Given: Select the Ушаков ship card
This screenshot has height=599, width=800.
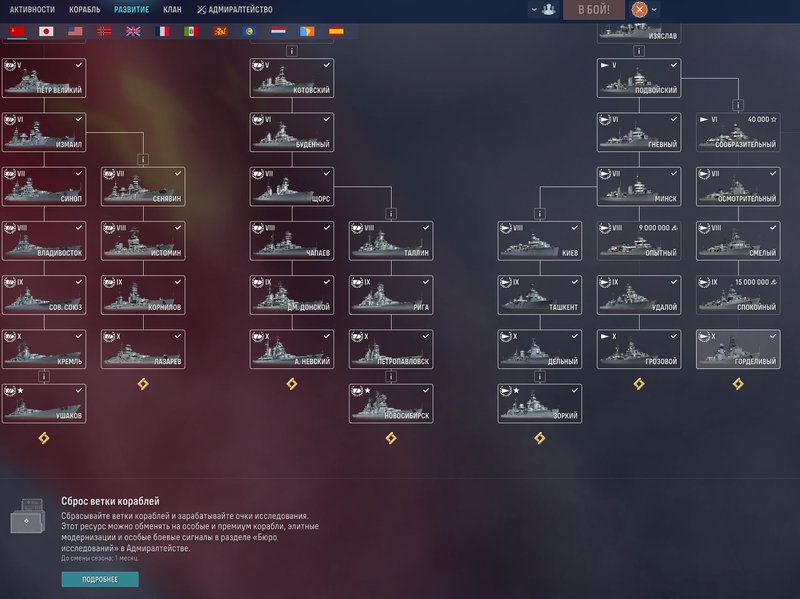Looking at the screenshot, I should (44, 404).
